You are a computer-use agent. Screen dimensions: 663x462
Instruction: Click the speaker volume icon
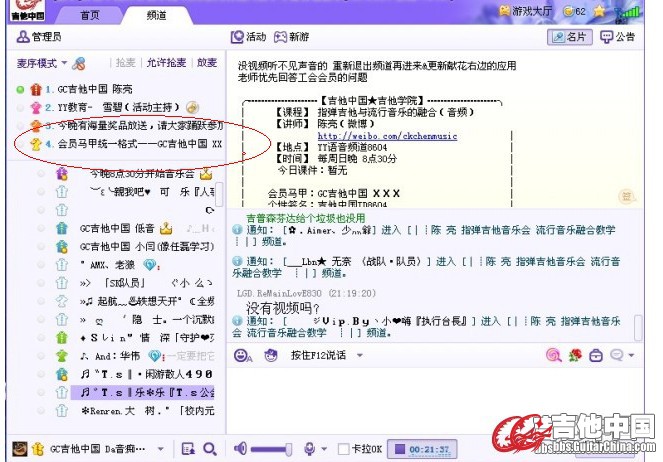click(241, 449)
